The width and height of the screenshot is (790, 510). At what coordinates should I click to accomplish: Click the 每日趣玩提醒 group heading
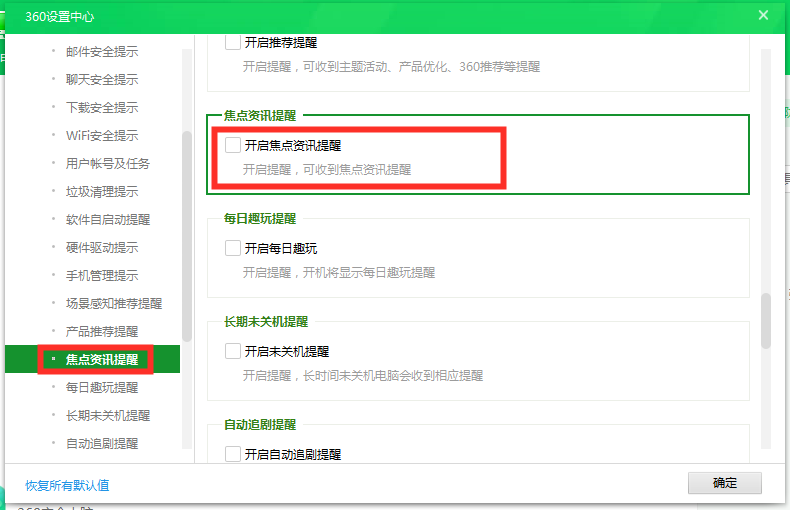click(x=260, y=219)
